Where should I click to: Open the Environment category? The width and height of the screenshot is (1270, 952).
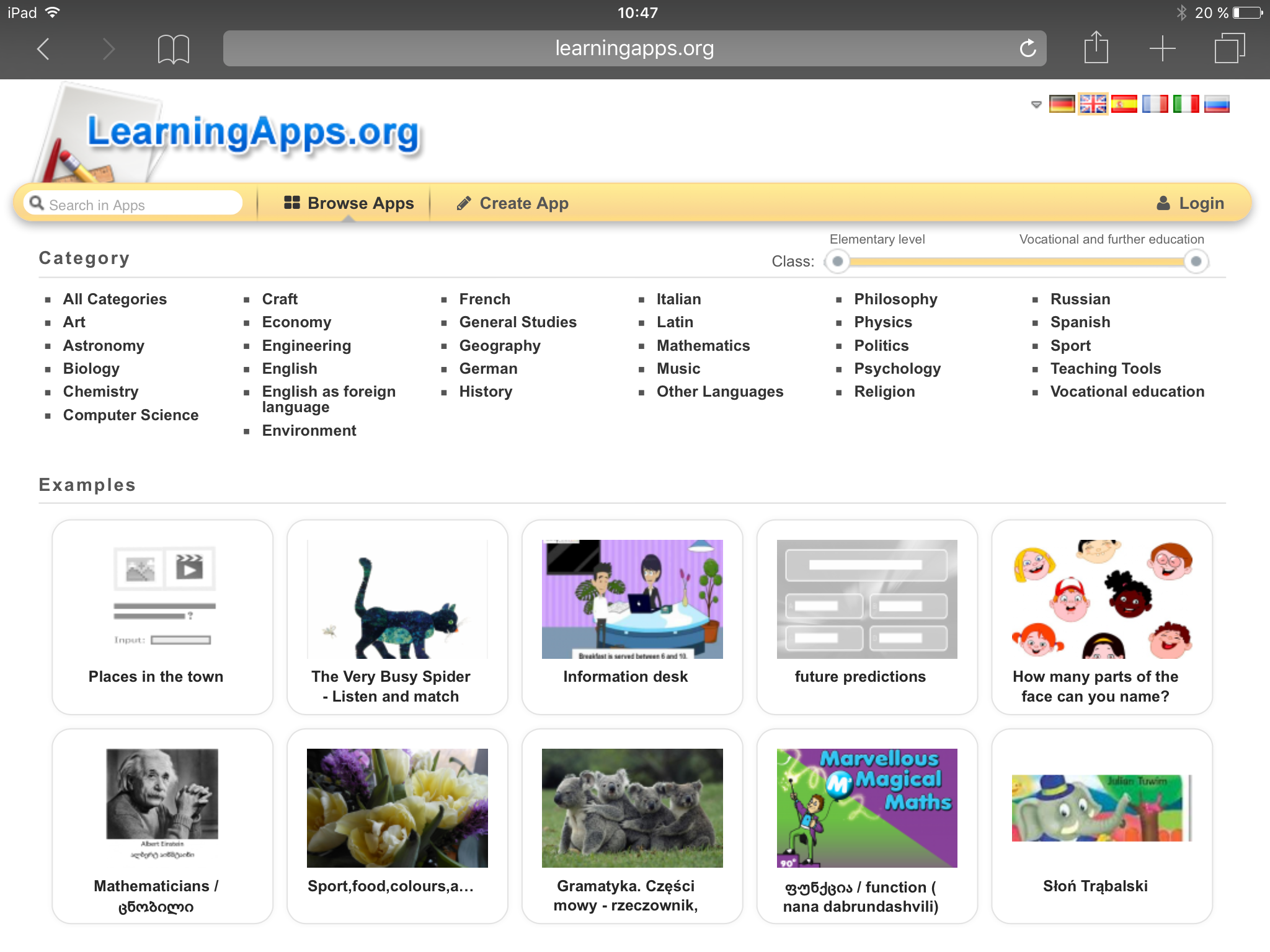click(x=309, y=431)
